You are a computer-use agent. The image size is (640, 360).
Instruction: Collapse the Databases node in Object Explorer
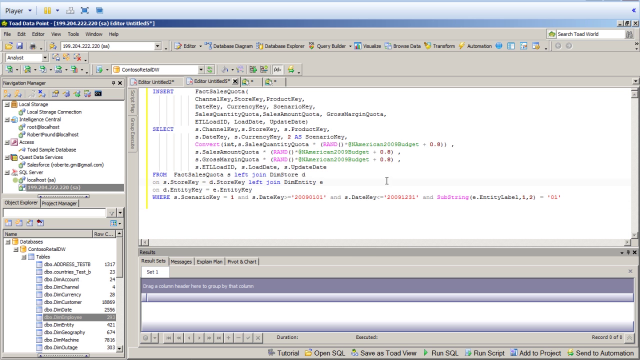(x=8, y=242)
